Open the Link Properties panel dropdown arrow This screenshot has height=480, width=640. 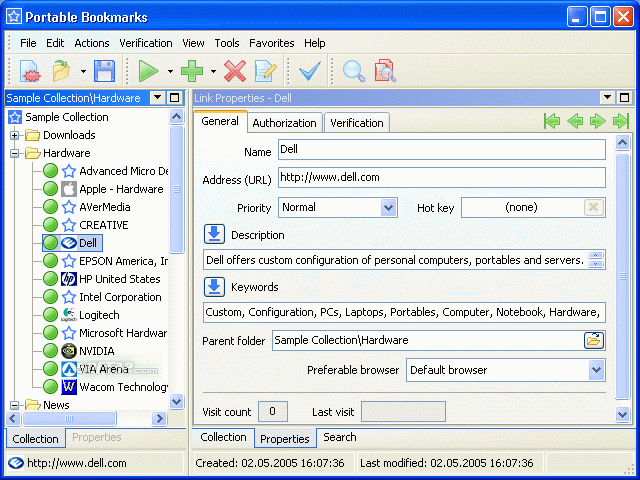coord(607,98)
